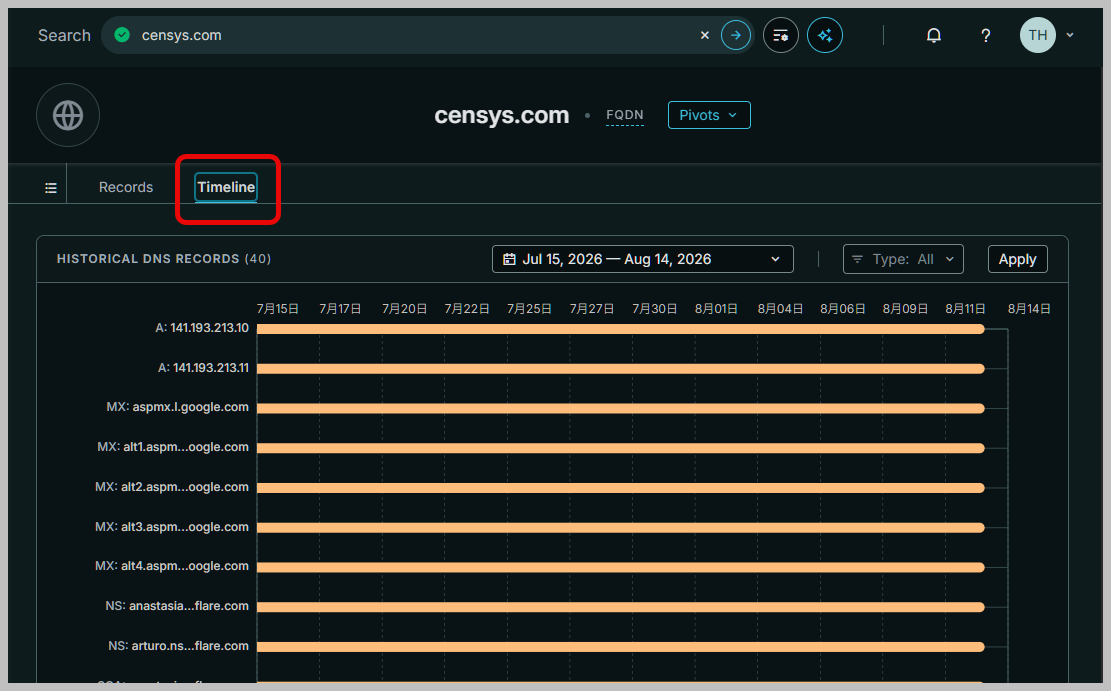The image size is (1111, 691).
Task: Click the 8月01日 axis date label
Action: coord(716,309)
